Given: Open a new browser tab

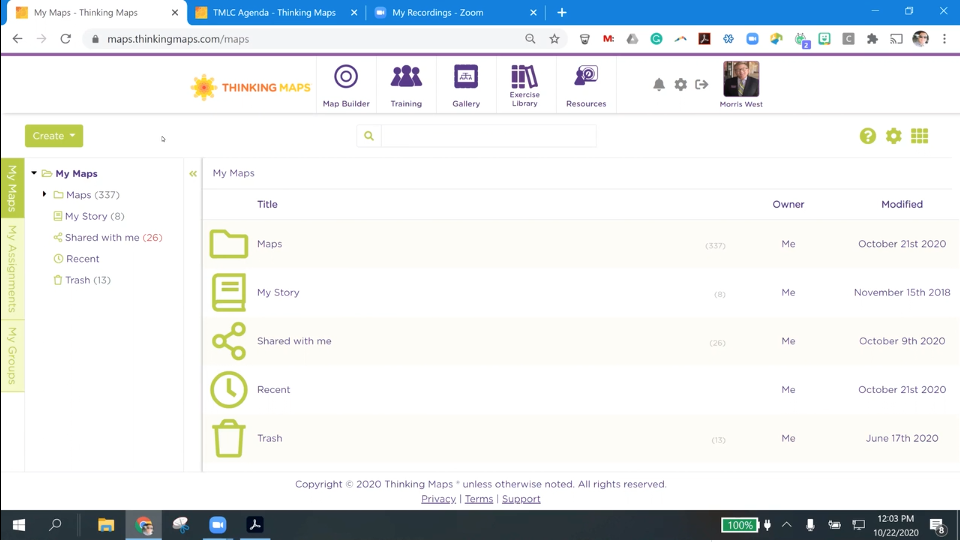Looking at the screenshot, I should [x=561, y=12].
